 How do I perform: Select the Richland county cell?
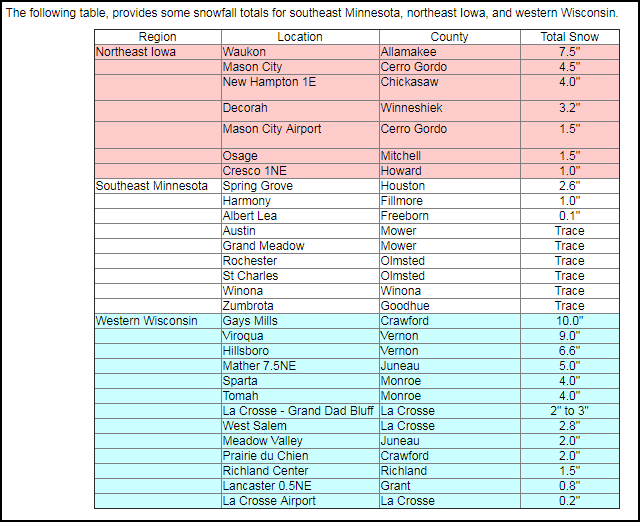(449, 471)
